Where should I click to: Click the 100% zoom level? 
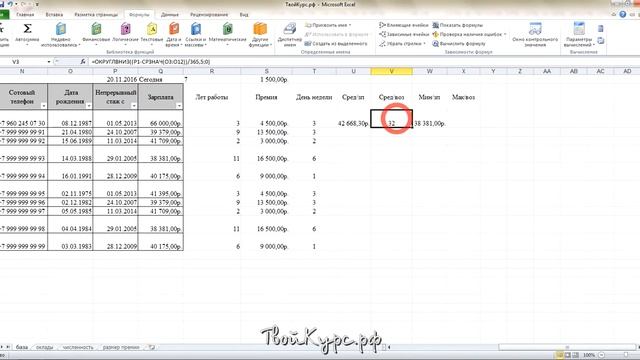[x=589, y=355]
